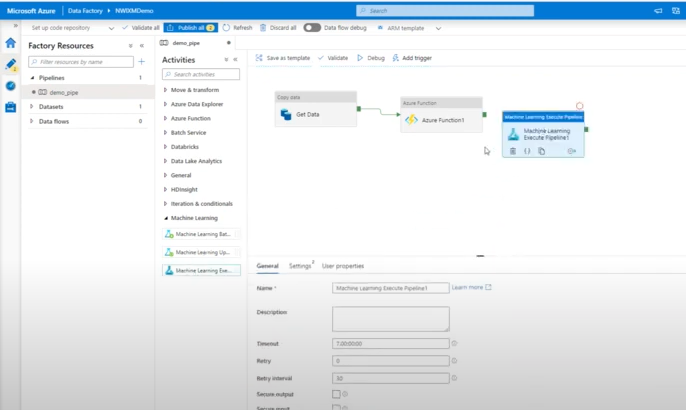
Task: Open the Manage toolbox icon in sidebar
Action: click(x=10, y=107)
